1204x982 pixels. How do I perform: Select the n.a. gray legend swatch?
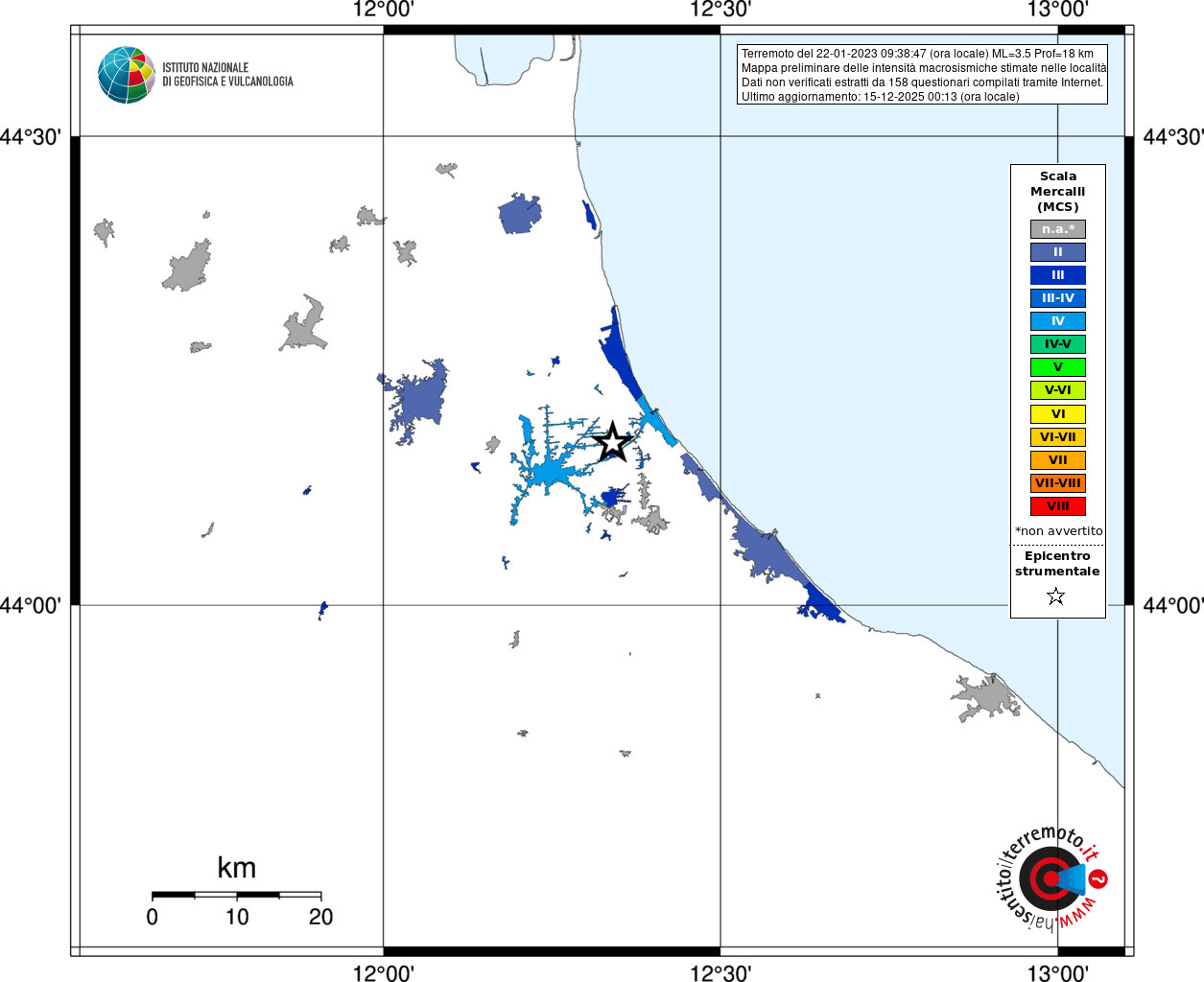pos(1058,229)
